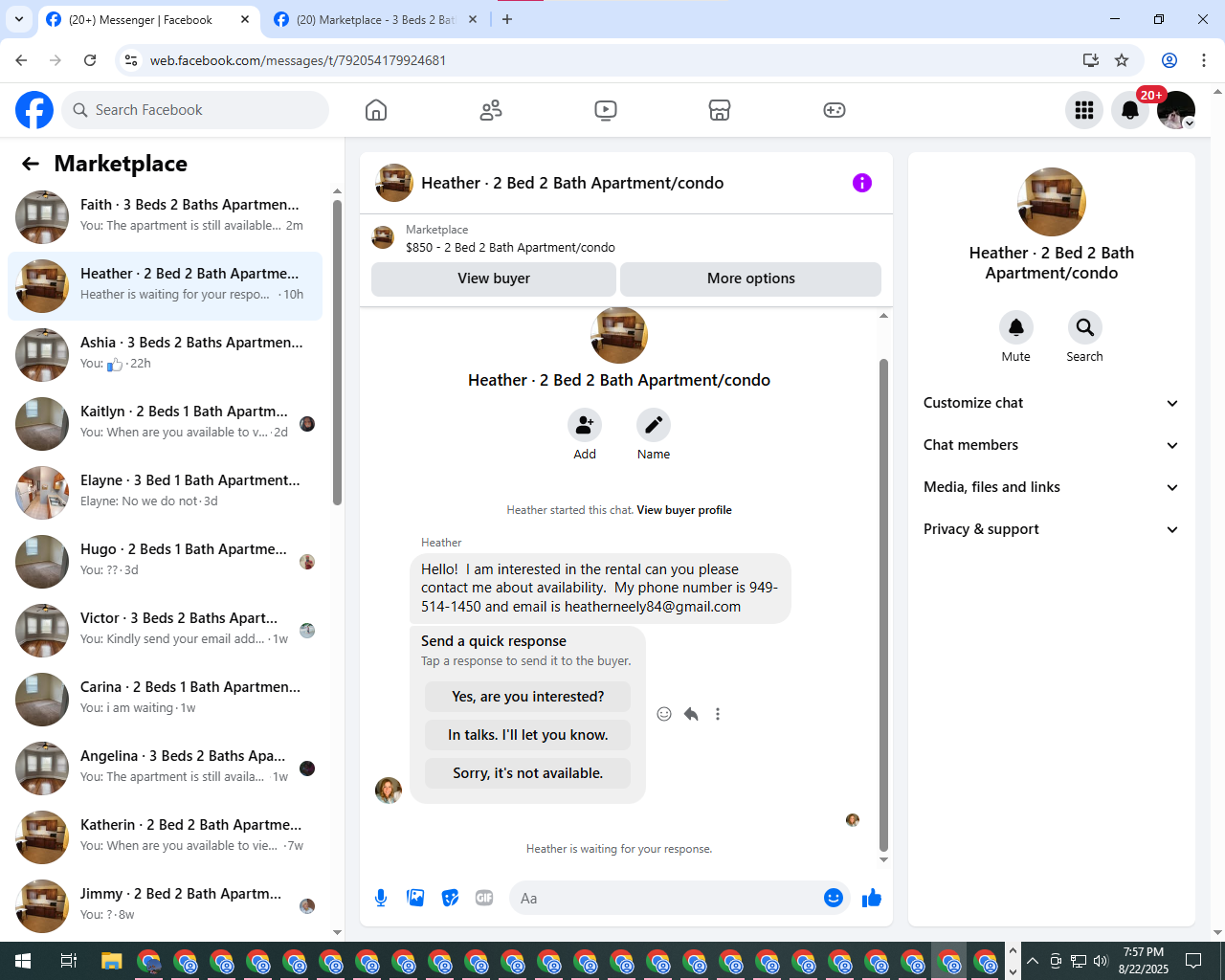
Task: Open Task View on taskbar
Action: [68, 961]
